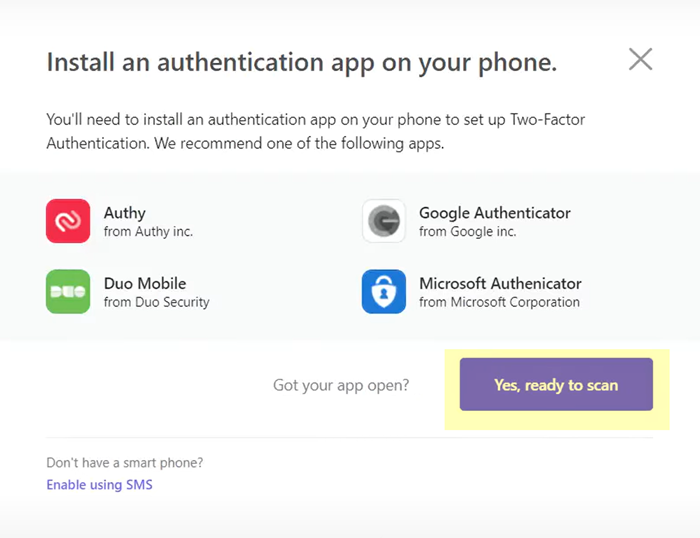
Task: Click the "from Google inc." publisher text
Action: pyautogui.click(x=467, y=231)
